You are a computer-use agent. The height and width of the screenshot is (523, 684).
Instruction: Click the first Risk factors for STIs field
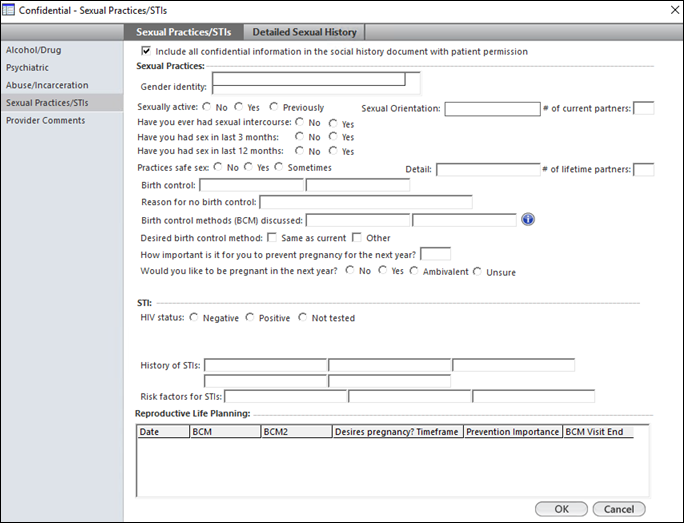point(285,396)
